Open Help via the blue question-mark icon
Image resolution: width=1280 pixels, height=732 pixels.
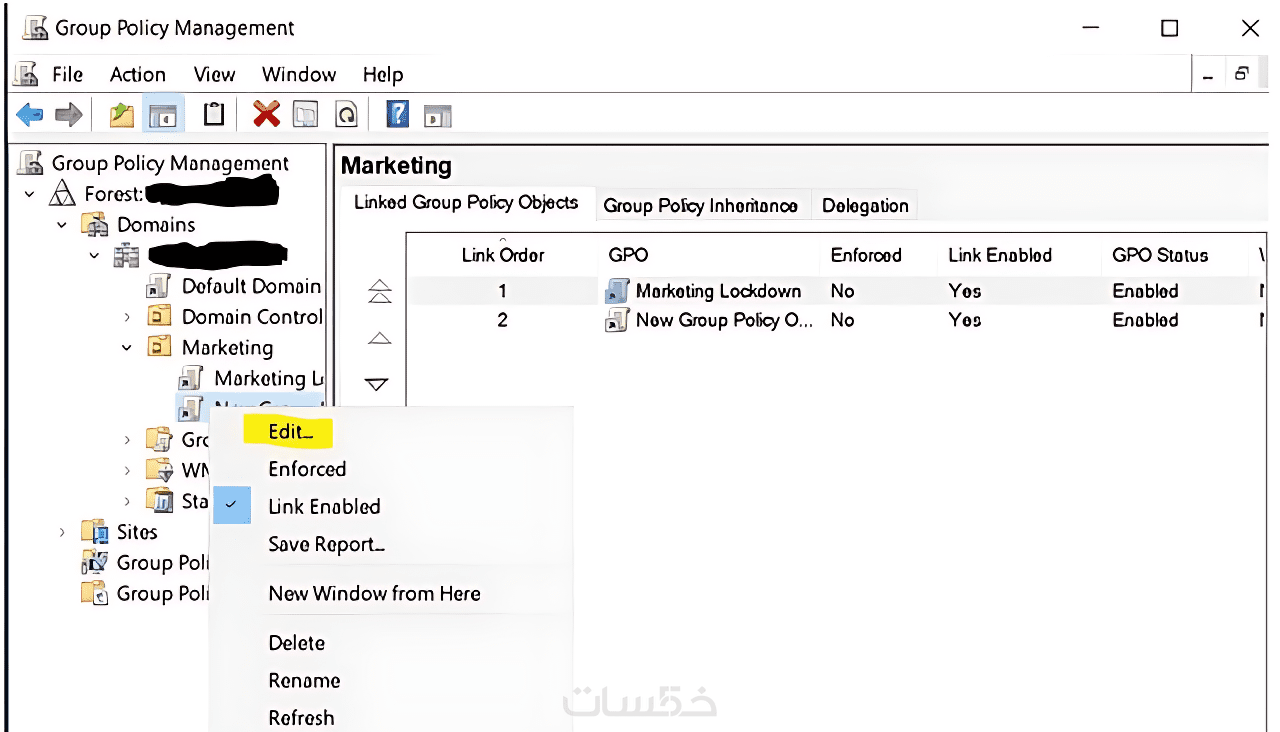click(x=397, y=114)
